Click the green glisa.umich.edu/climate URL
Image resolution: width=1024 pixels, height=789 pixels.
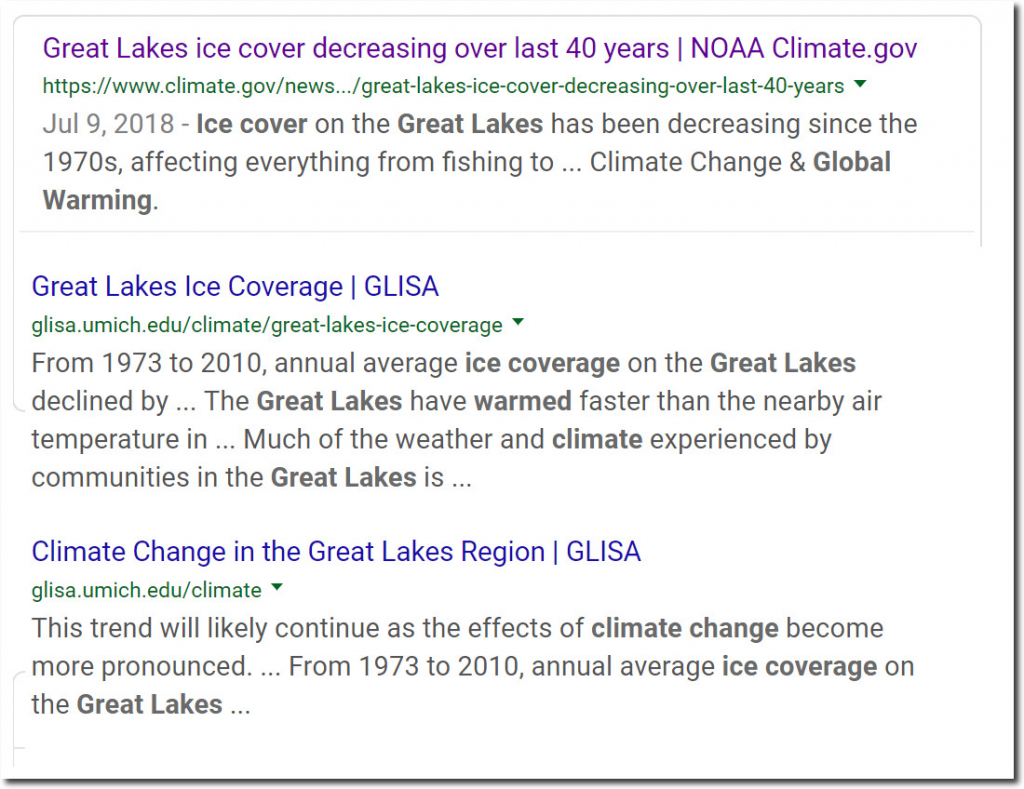[x=146, y=589]
